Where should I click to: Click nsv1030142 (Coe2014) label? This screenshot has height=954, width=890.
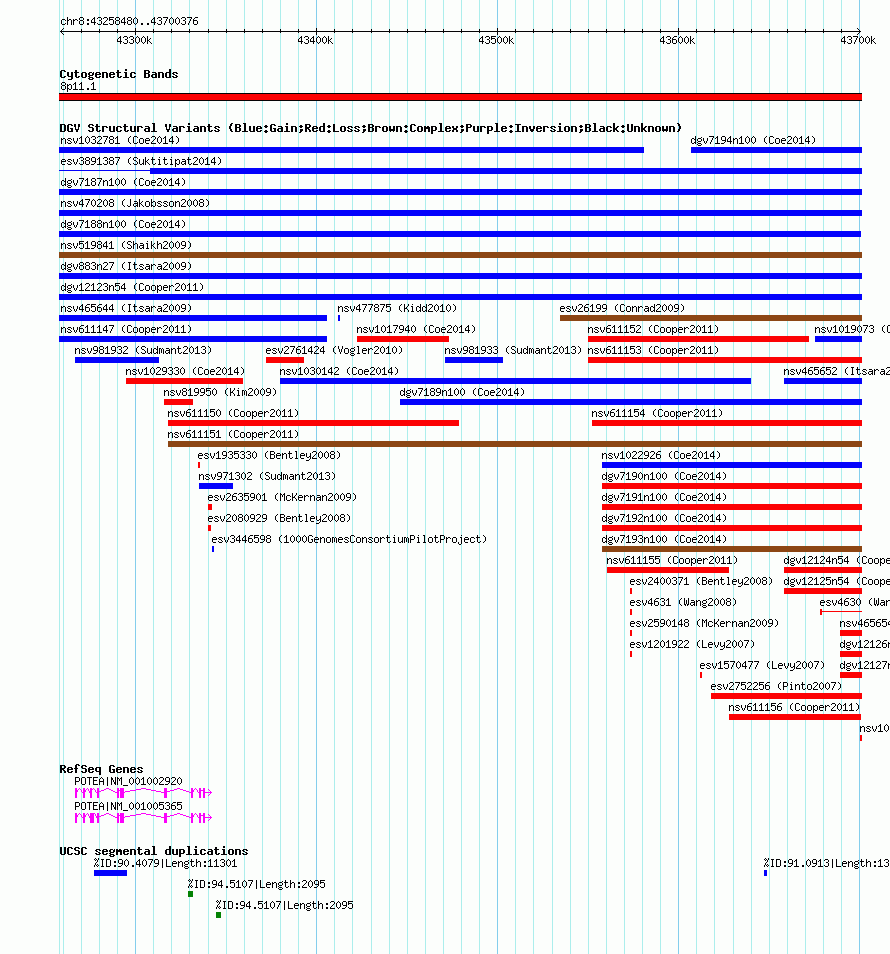tap(339, 371)
